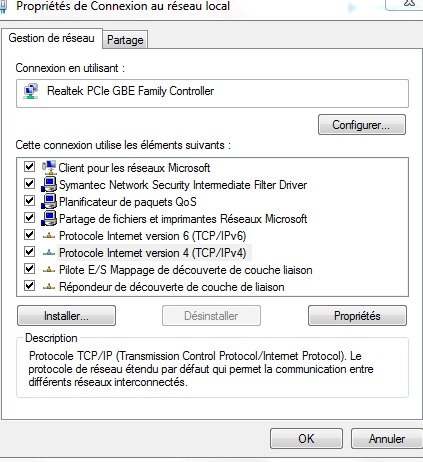Switch to the Partage tab
This screenshot has width=423, height=462.
pyautogui.click(x=125, y=40)
